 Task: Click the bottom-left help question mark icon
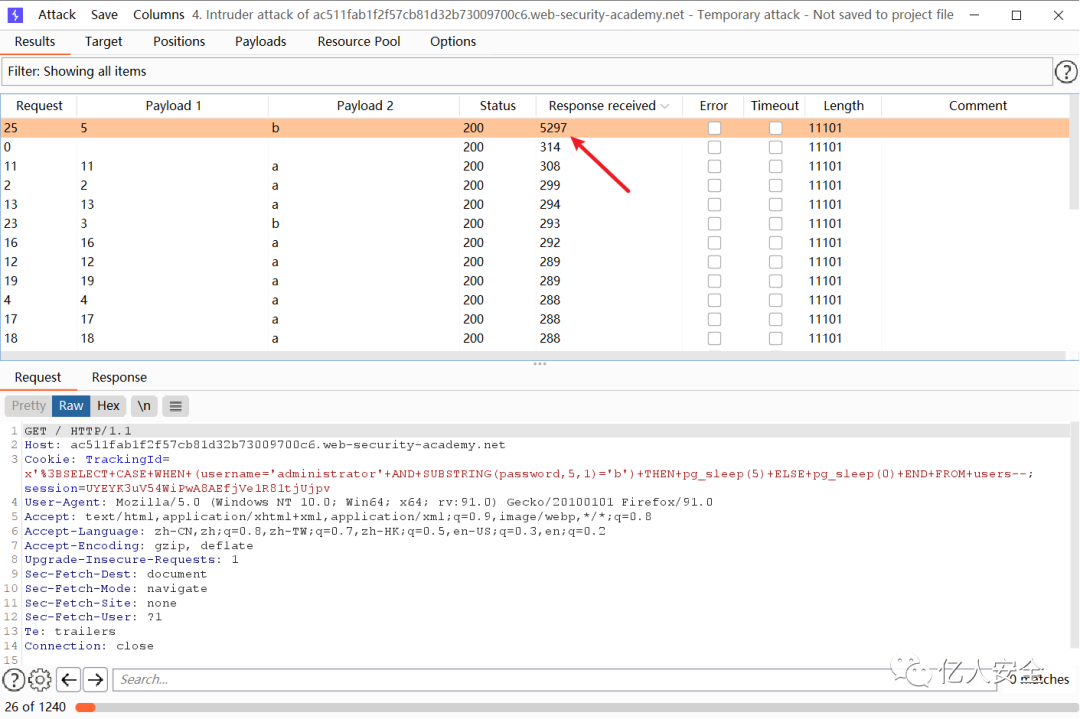click(x=14, y=680)
